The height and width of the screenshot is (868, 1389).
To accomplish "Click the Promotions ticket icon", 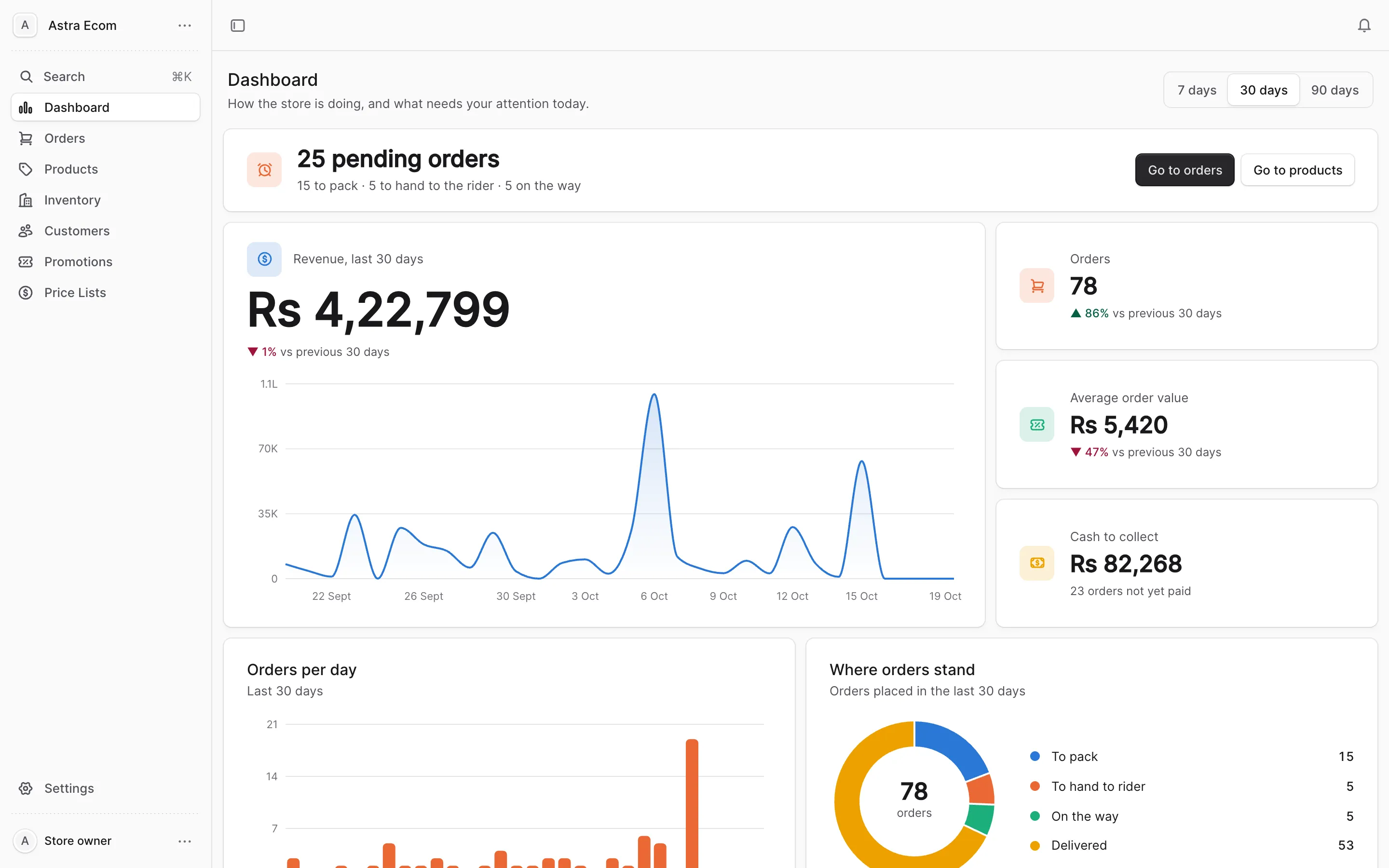I will tap(25, 262).
